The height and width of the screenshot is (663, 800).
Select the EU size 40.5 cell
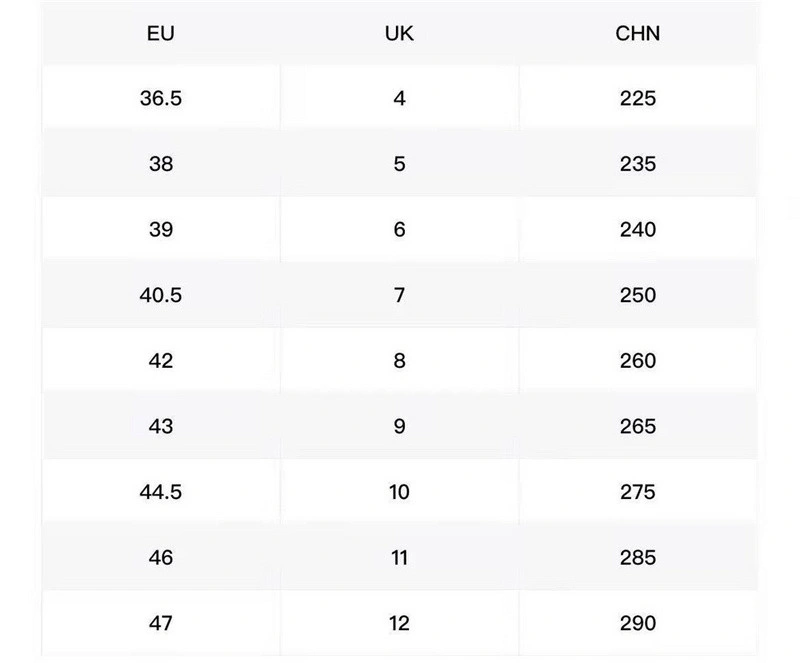[x=161, y=295]
